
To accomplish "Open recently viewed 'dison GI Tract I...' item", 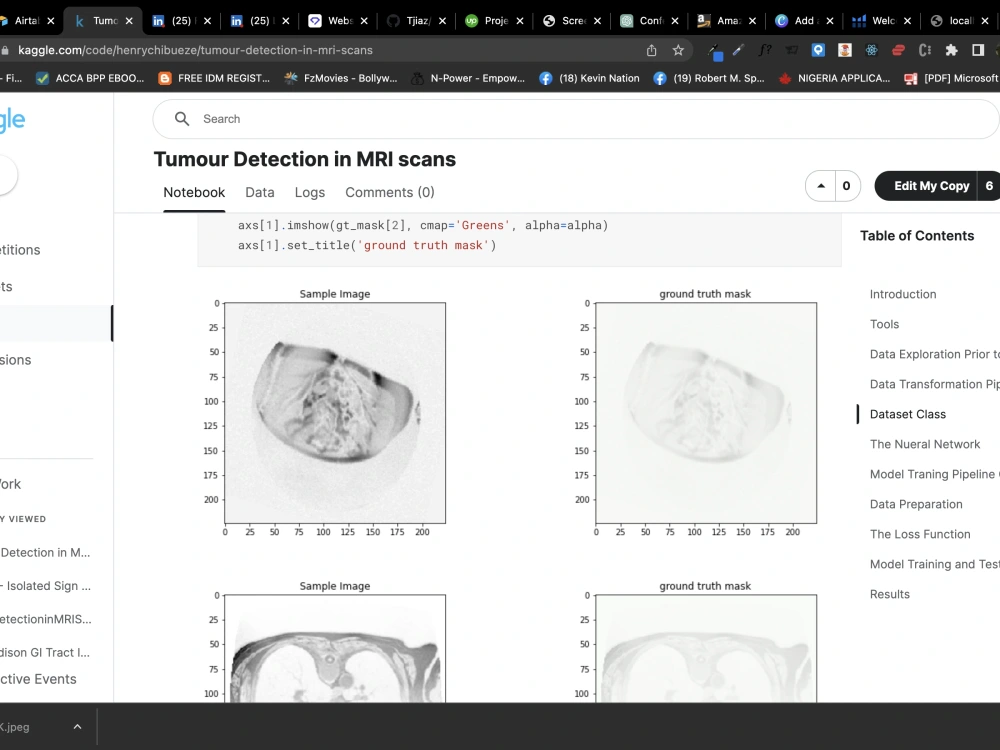I will coord(46,652).
